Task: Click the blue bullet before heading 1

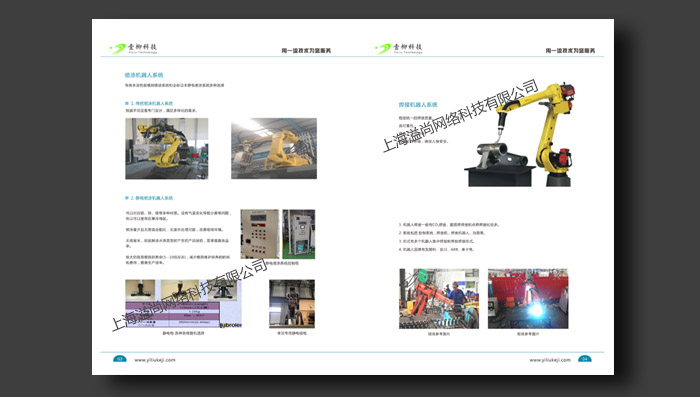Action: 127,103
